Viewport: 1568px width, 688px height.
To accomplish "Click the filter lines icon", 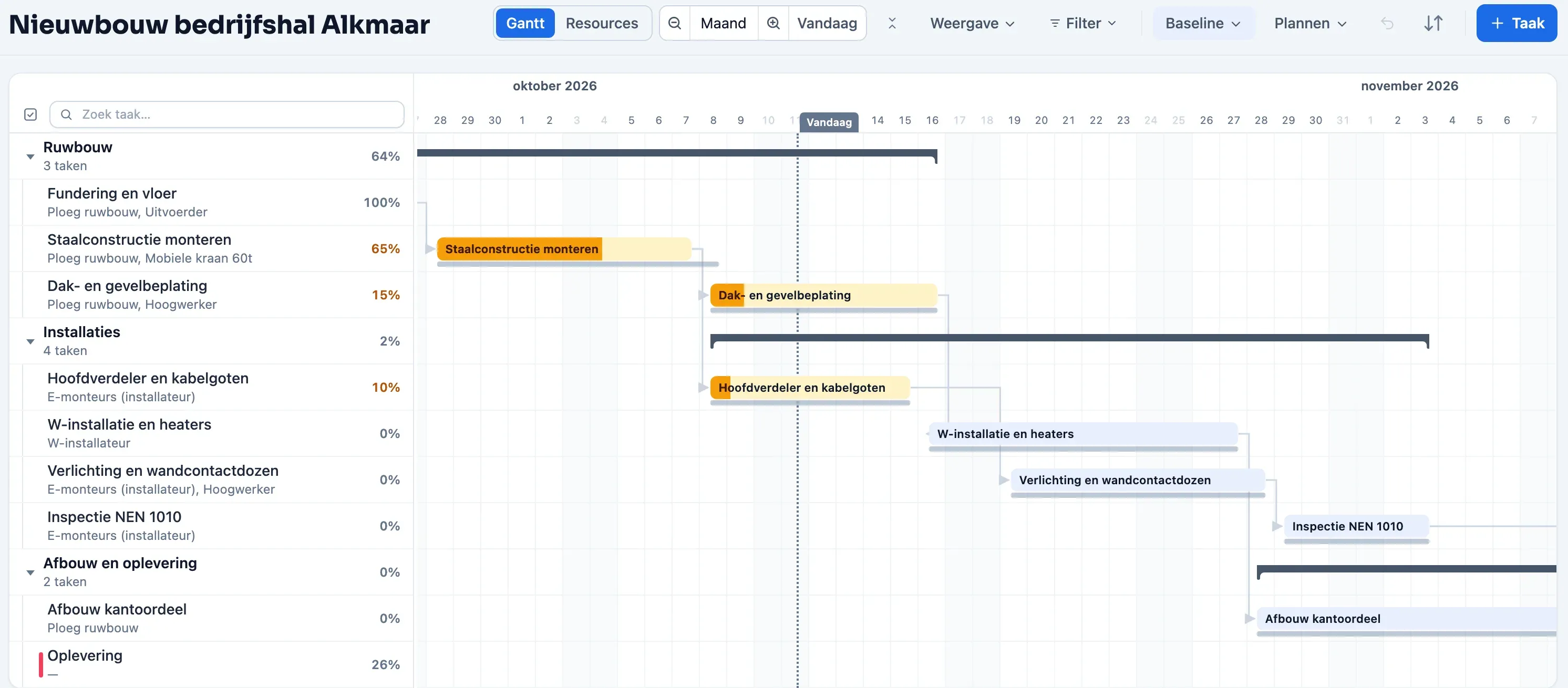I will pos(1055,23).
